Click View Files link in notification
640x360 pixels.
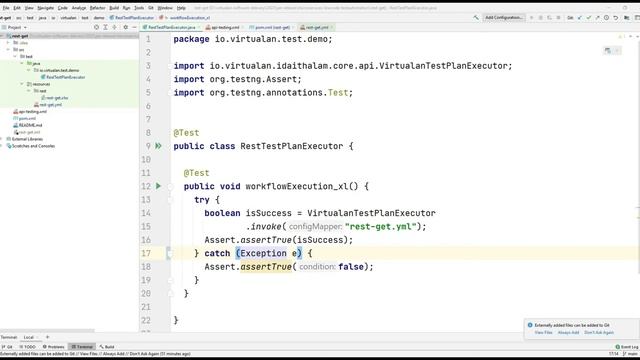[543, 333]
